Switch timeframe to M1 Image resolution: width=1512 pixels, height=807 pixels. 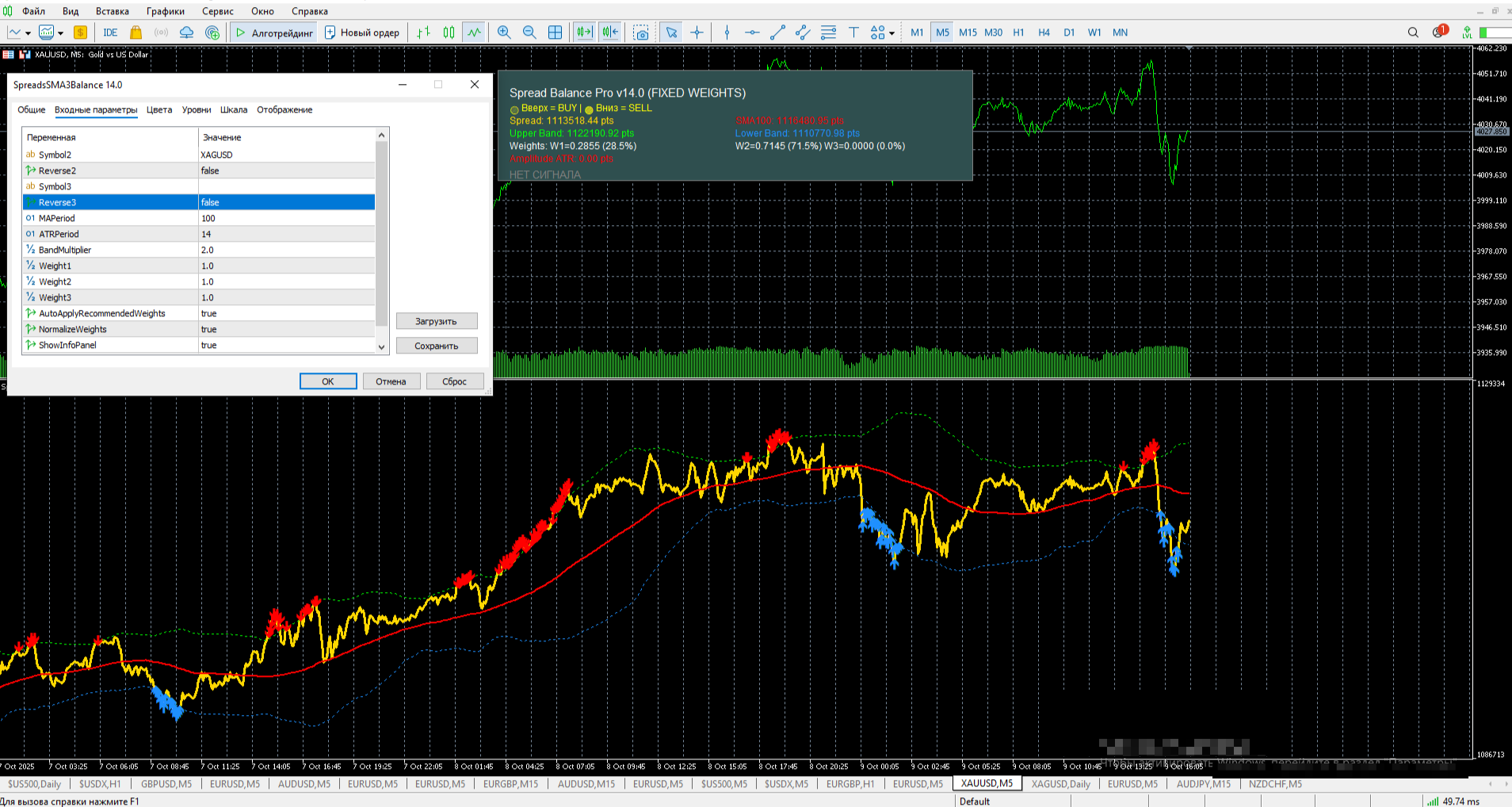(x=917, y=33)
